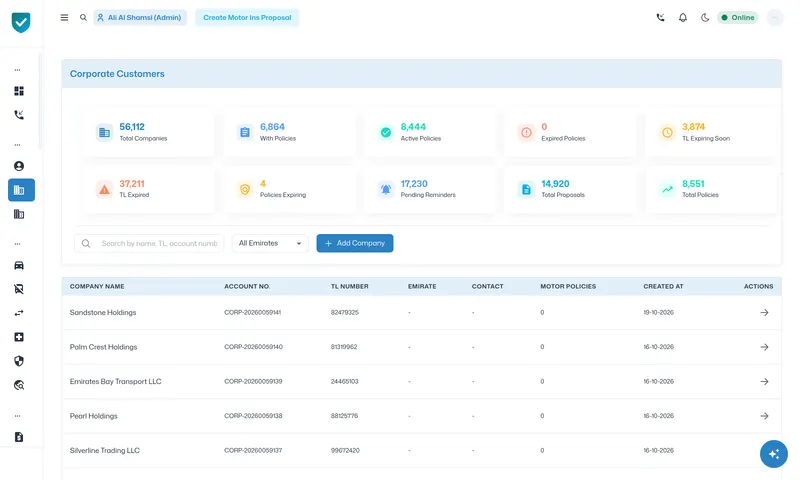This screenshot has width=800, height=480.
Task: Click Emirates Bay Transport LLC name
Action: [115, 382]
